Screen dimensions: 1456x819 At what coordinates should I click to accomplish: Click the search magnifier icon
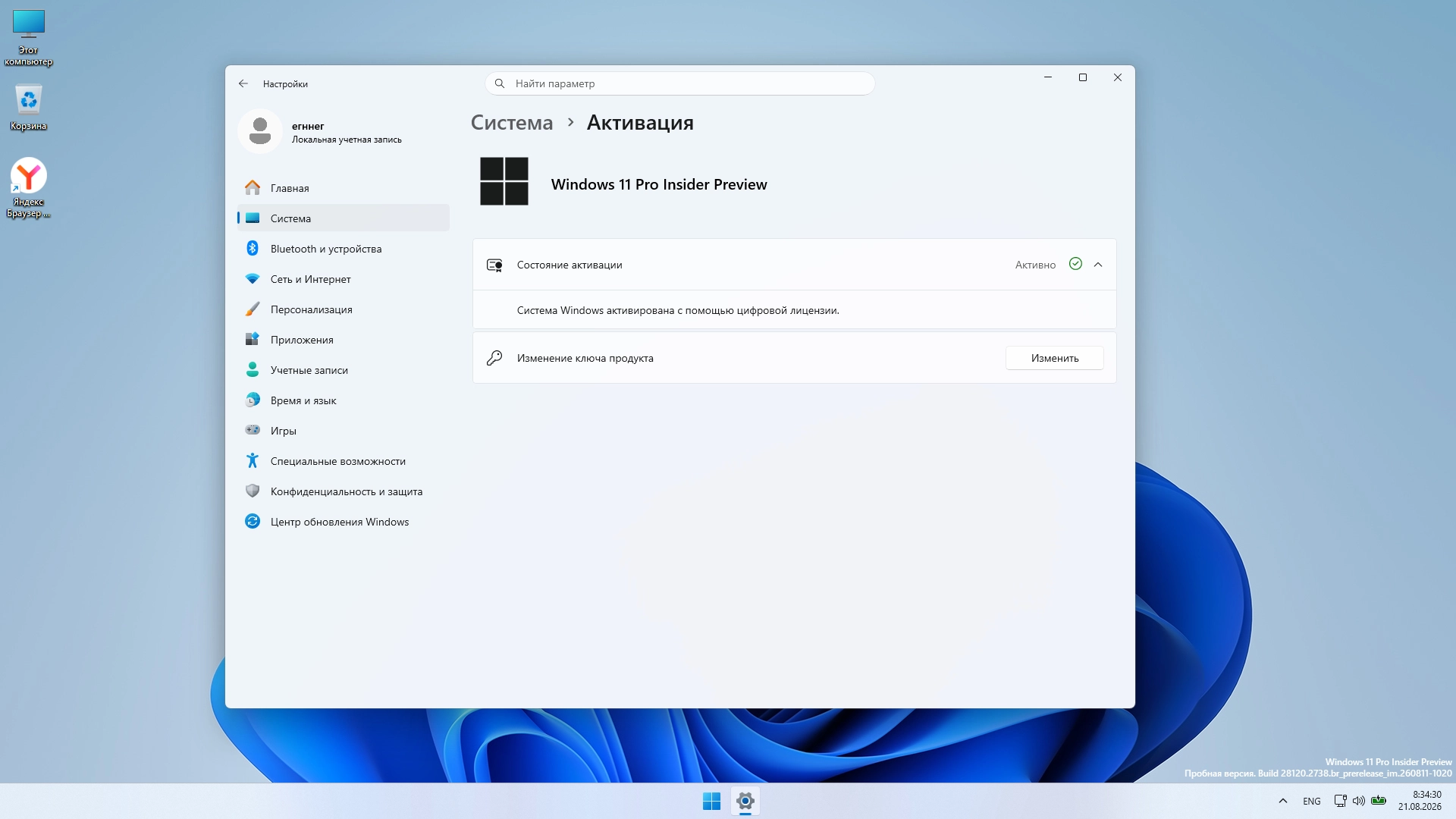[500, 83]
